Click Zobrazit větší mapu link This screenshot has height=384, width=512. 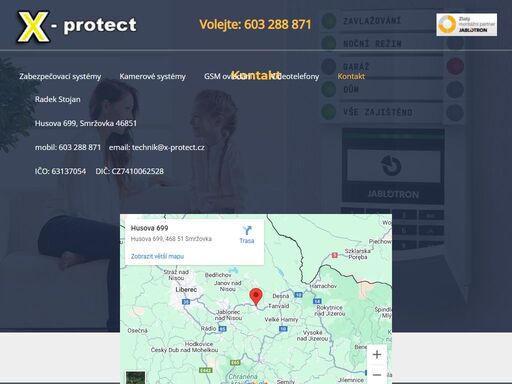click(x=157, y=256)
